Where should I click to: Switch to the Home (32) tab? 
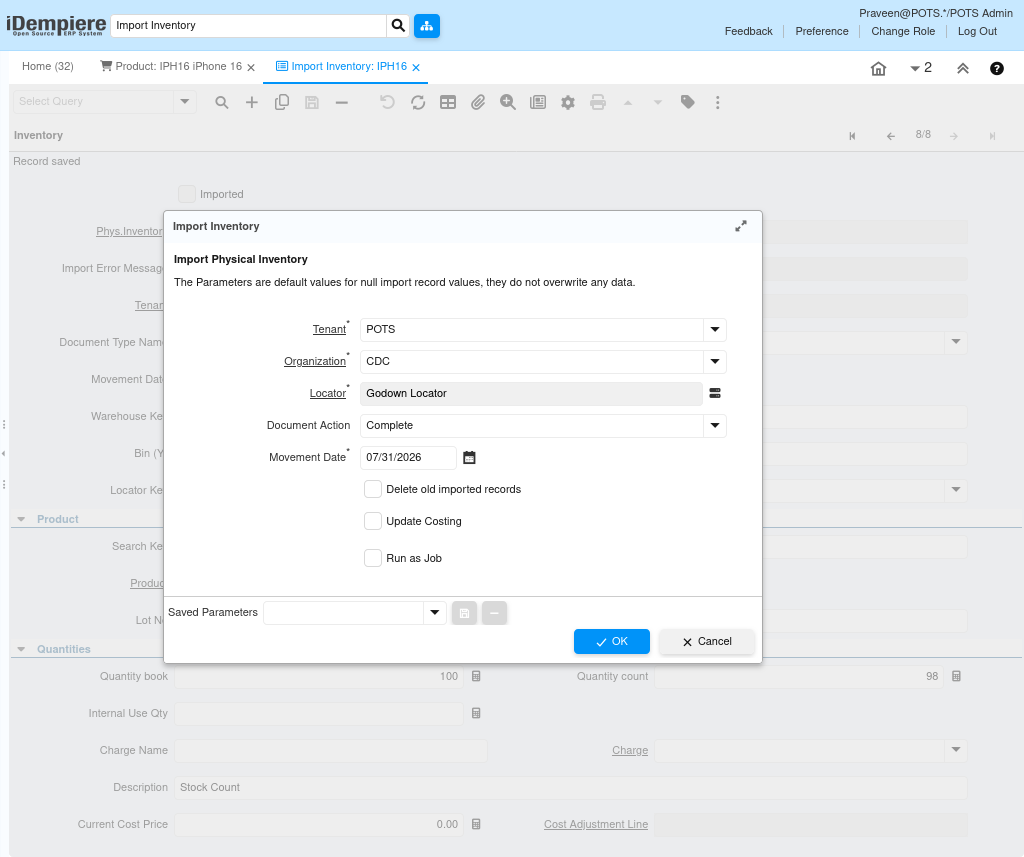[x=48, y=67]
